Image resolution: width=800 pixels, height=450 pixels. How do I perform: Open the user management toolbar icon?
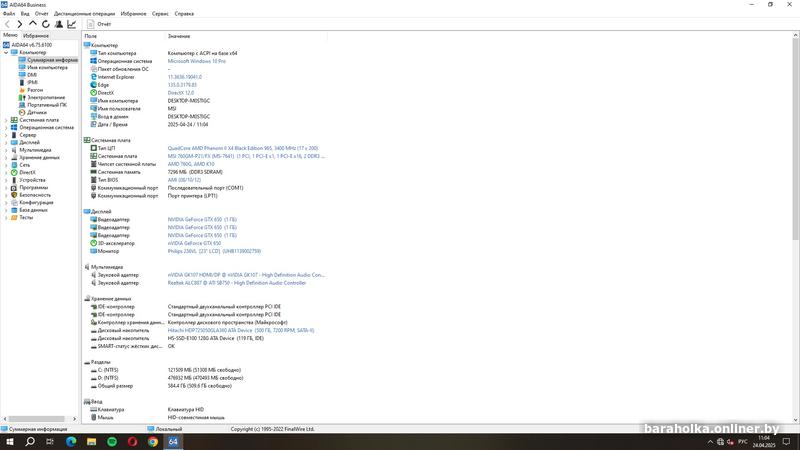coord(59,24)
